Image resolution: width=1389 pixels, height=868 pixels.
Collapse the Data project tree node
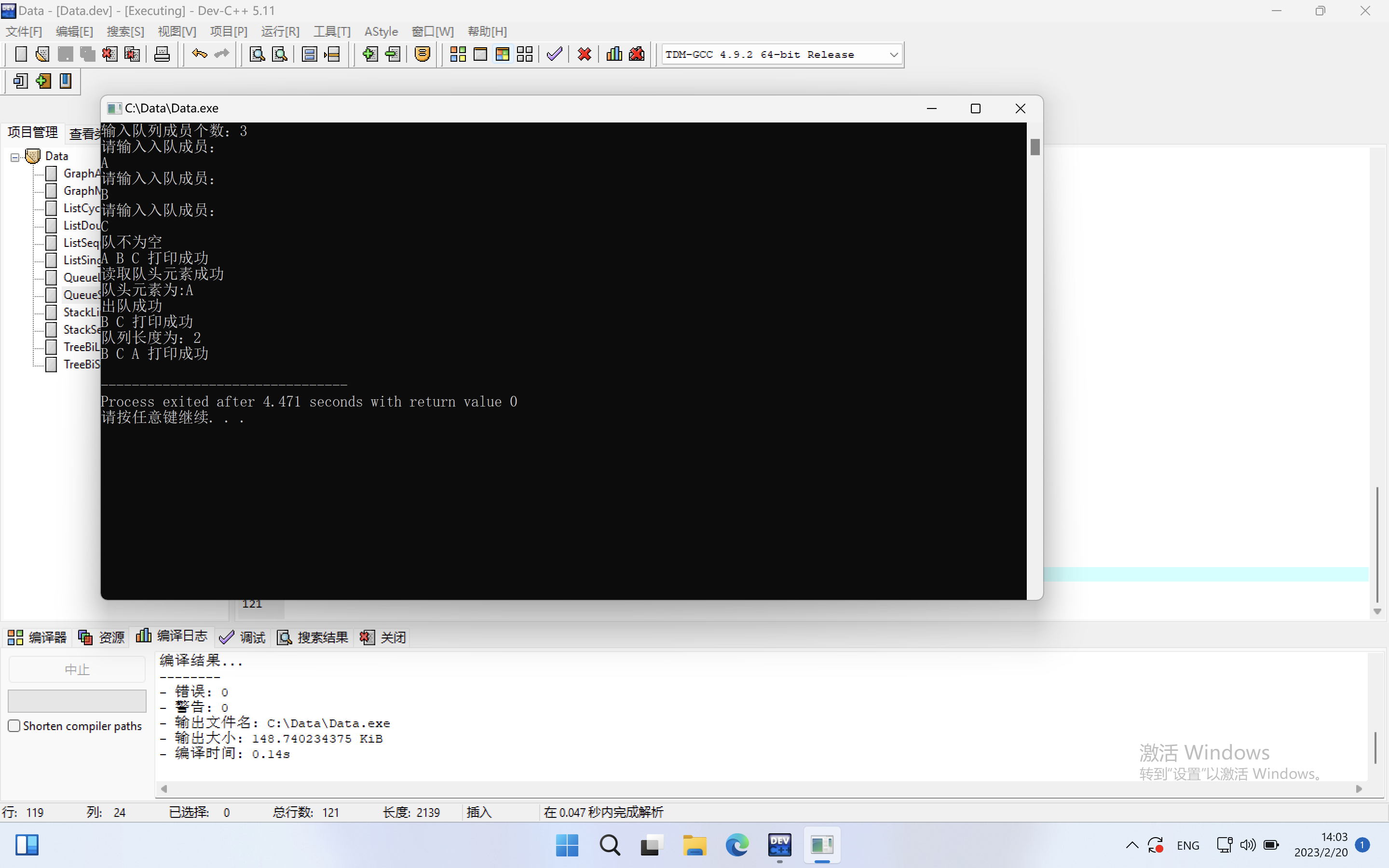(15, 157)
